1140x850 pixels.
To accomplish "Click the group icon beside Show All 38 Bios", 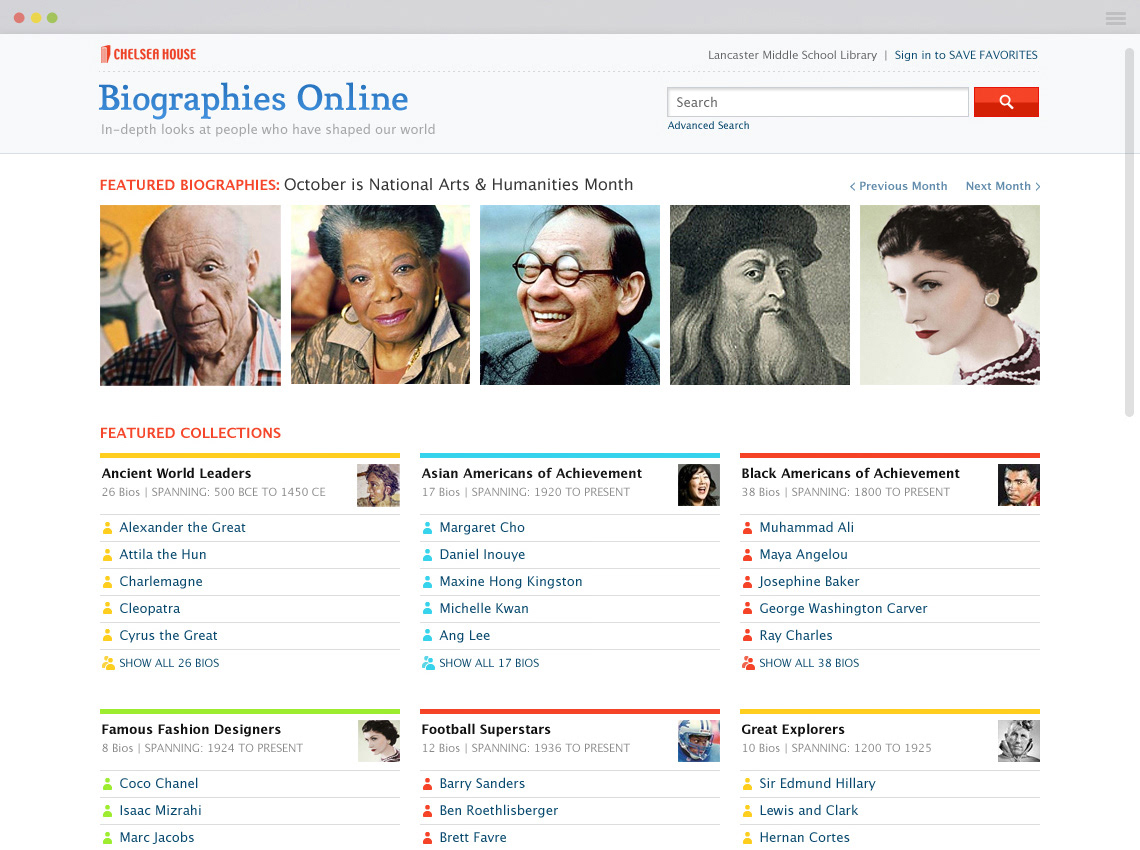I will click(x=748, y=663).
